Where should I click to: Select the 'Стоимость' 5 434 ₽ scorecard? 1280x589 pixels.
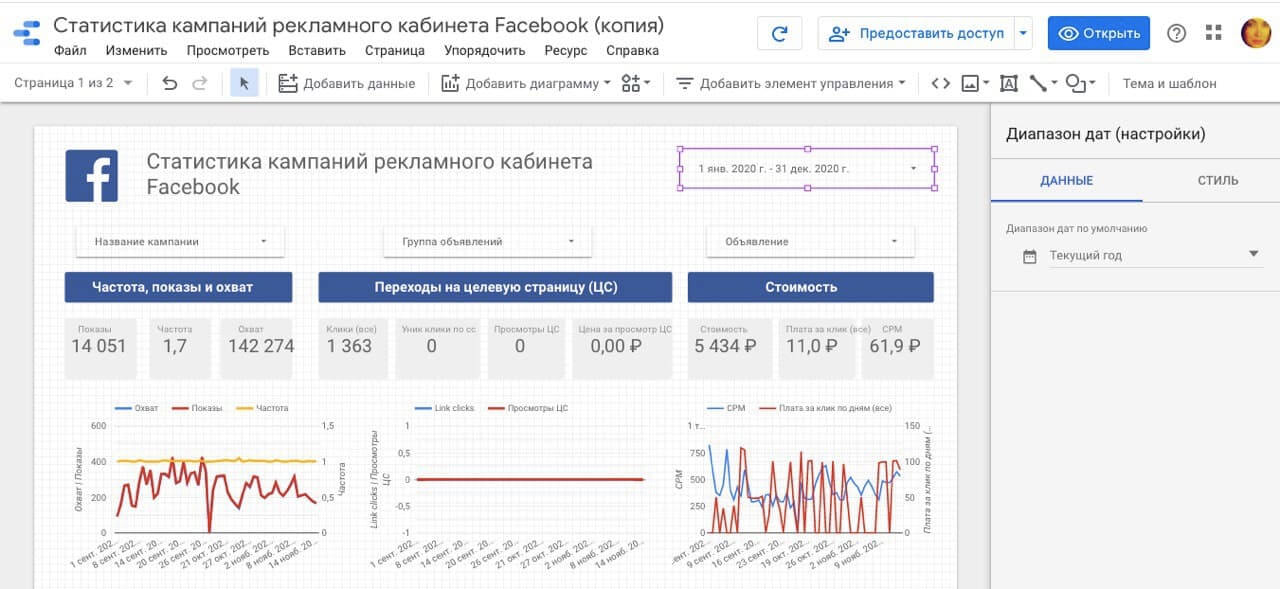tap(729, 348)
